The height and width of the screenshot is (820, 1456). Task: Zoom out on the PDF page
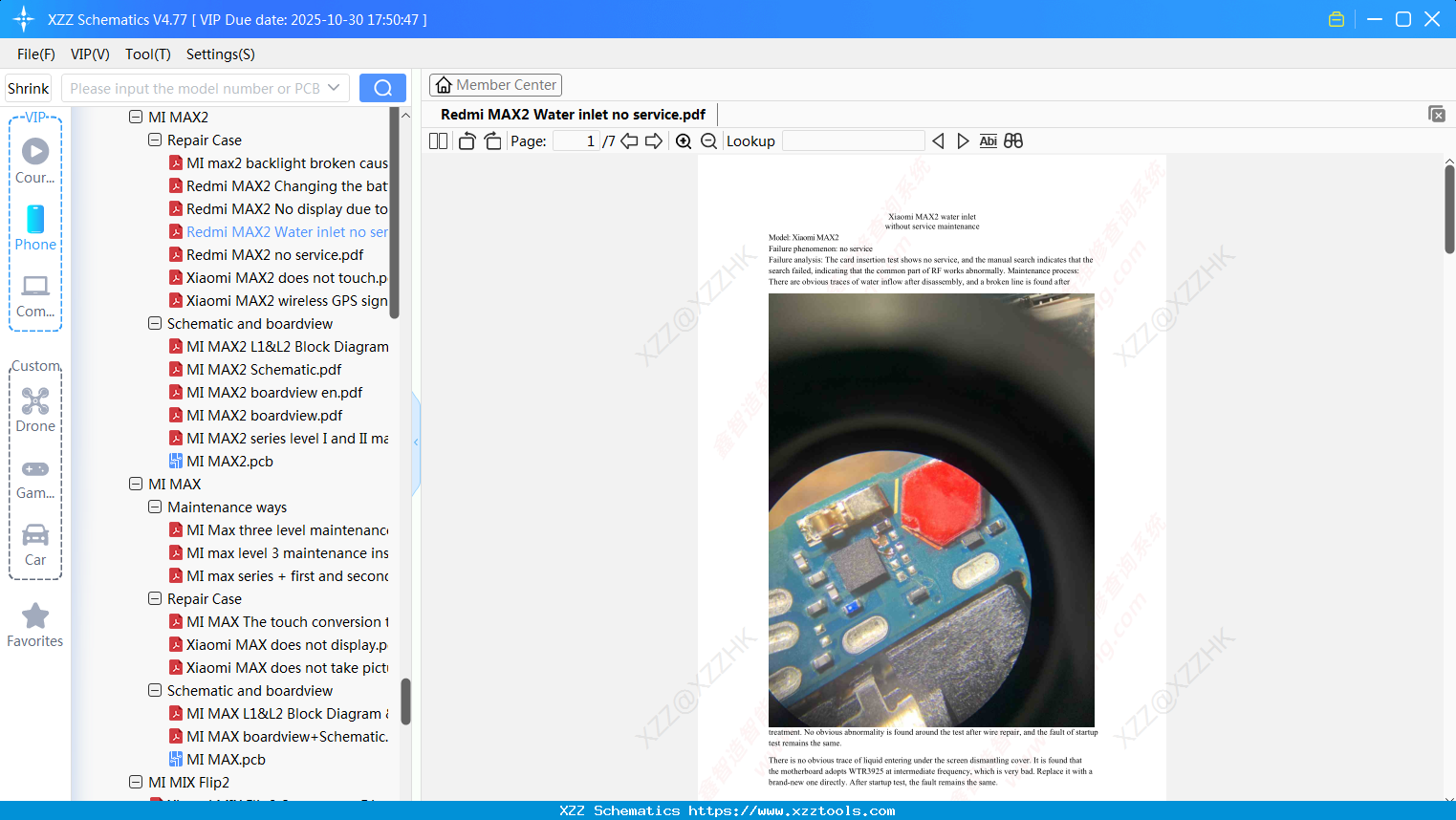click(x=707, y=140)
